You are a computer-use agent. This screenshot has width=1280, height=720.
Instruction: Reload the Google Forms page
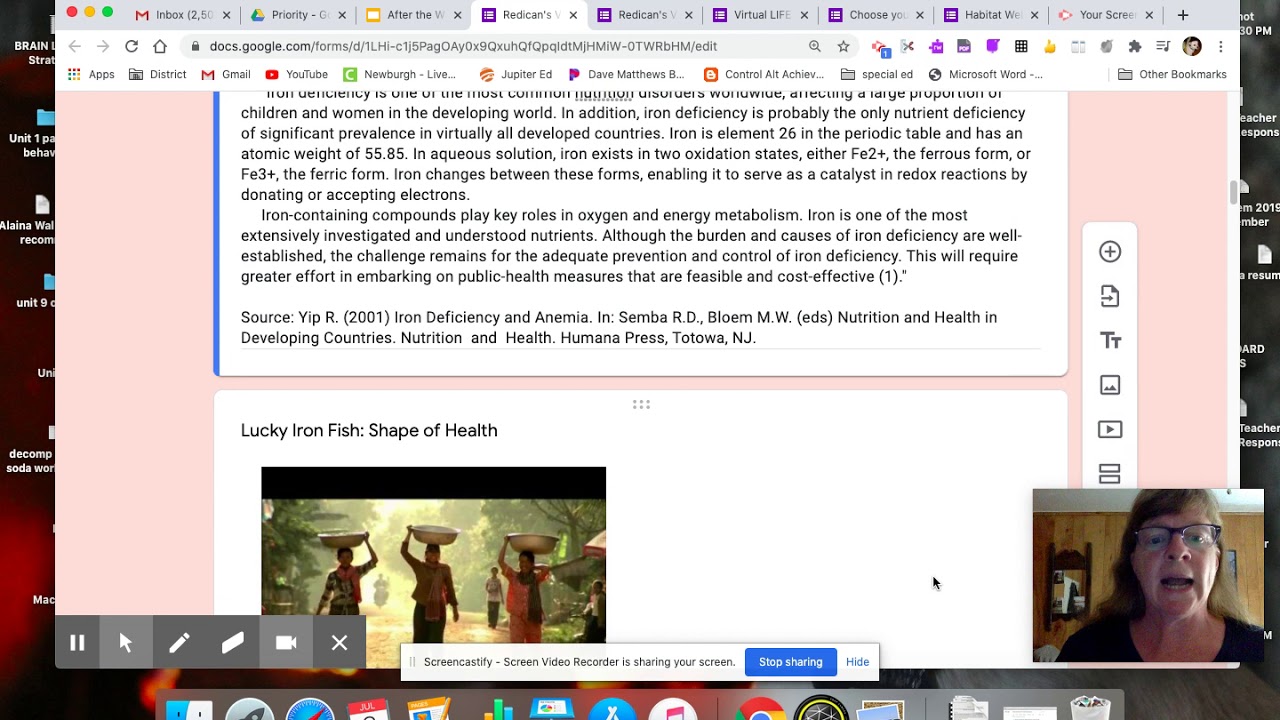(131, 46)
